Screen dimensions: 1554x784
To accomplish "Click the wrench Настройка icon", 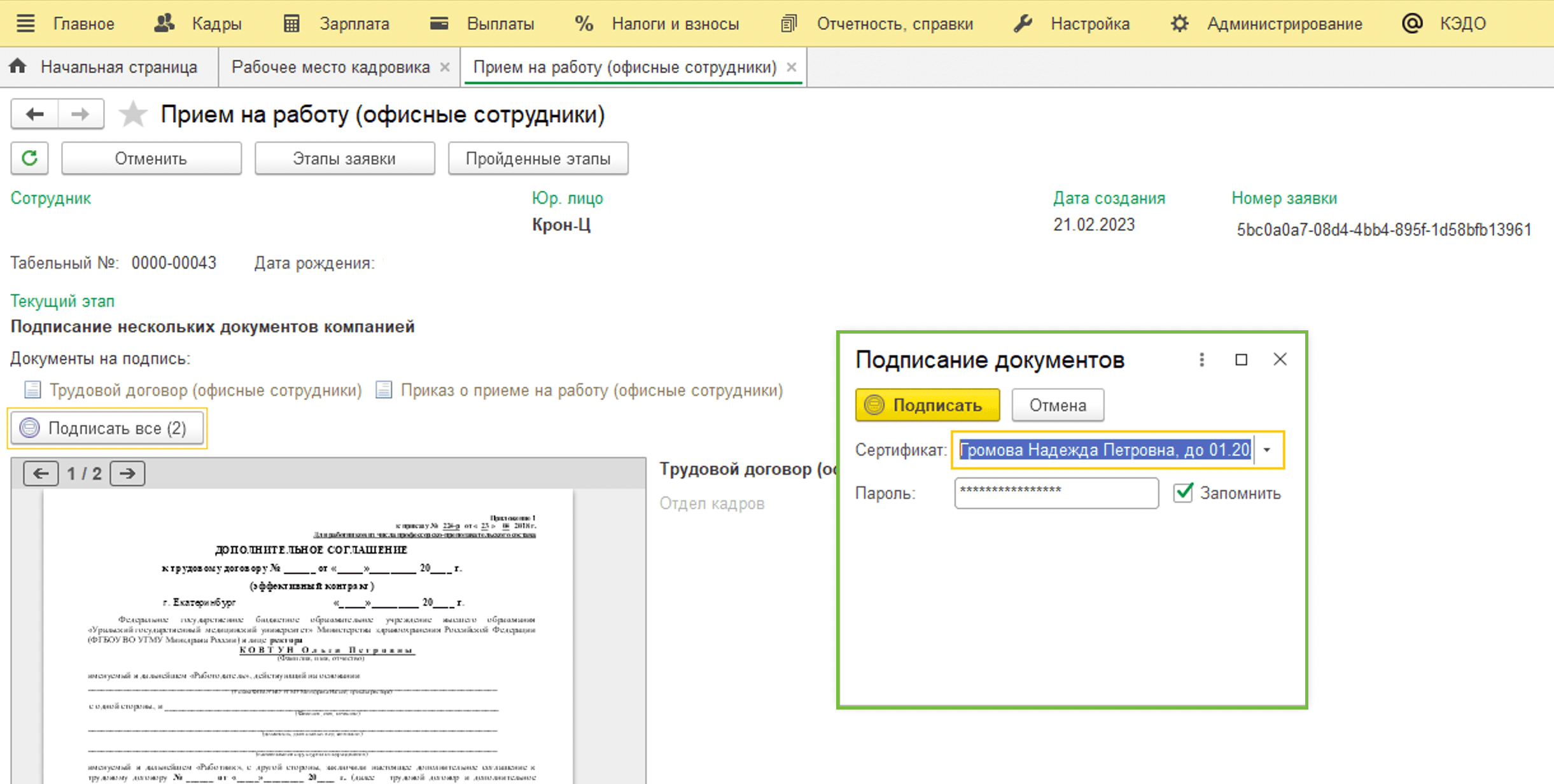I will pos(1023,24).
